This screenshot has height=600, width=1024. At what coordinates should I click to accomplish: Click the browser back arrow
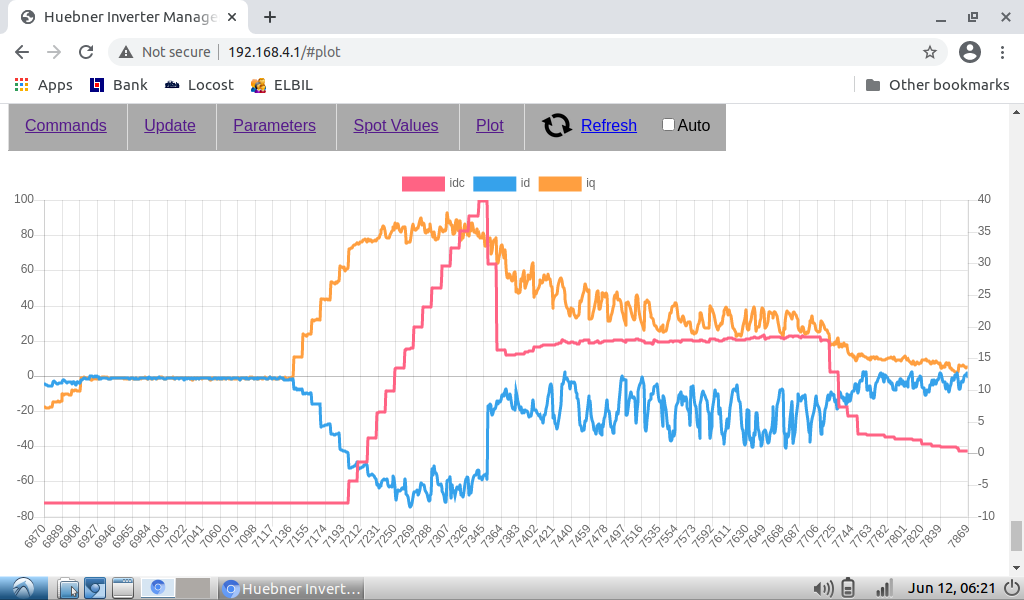point(22,52)
